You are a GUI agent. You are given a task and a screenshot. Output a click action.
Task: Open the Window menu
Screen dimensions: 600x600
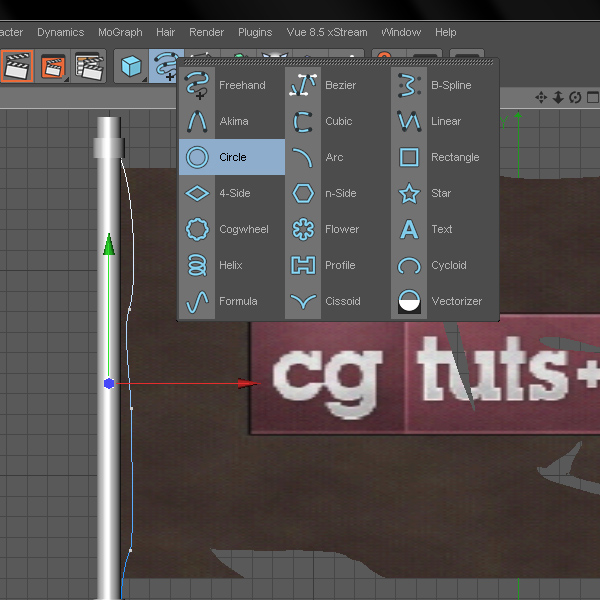[401, 33]
